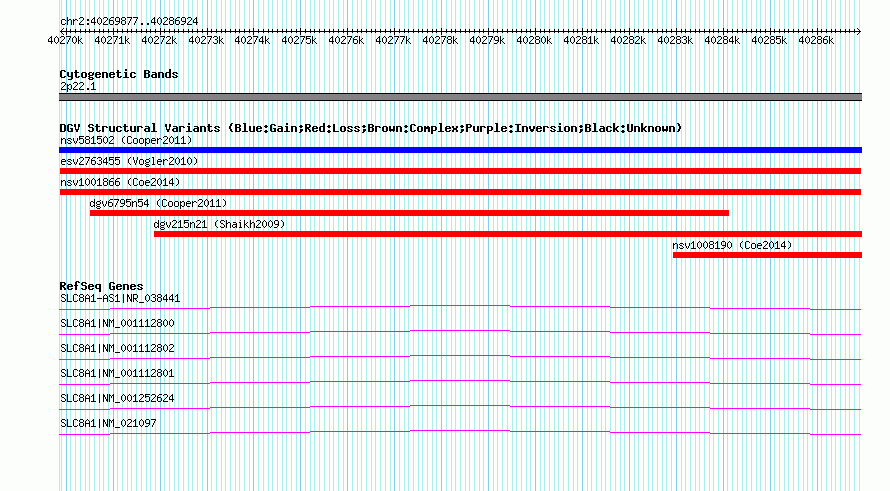Open the nsv581502 (Cooper2011) label
Viewport: 890px width, 491px height.
coord(126,140)
